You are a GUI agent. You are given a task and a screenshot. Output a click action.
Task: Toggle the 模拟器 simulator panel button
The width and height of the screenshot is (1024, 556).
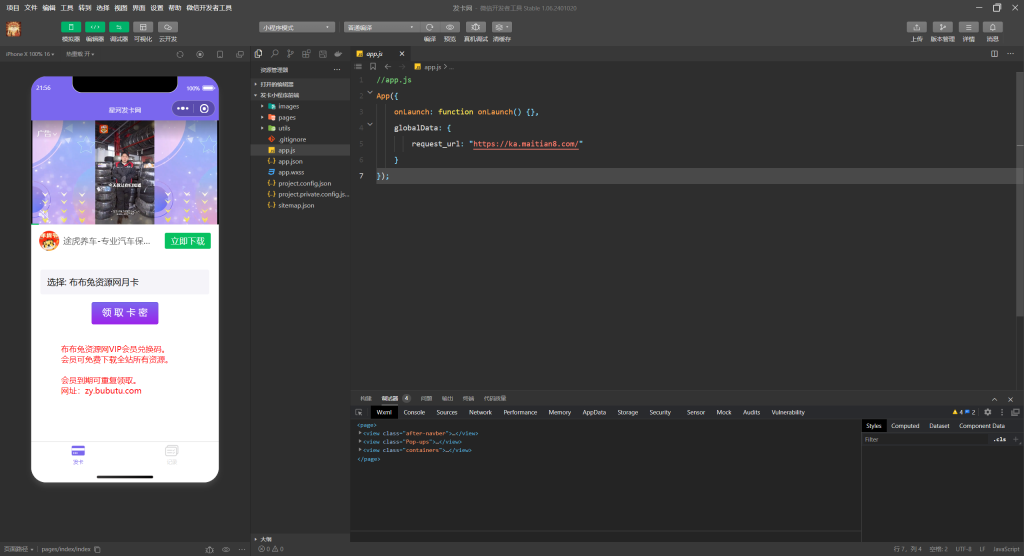(71, 27)
